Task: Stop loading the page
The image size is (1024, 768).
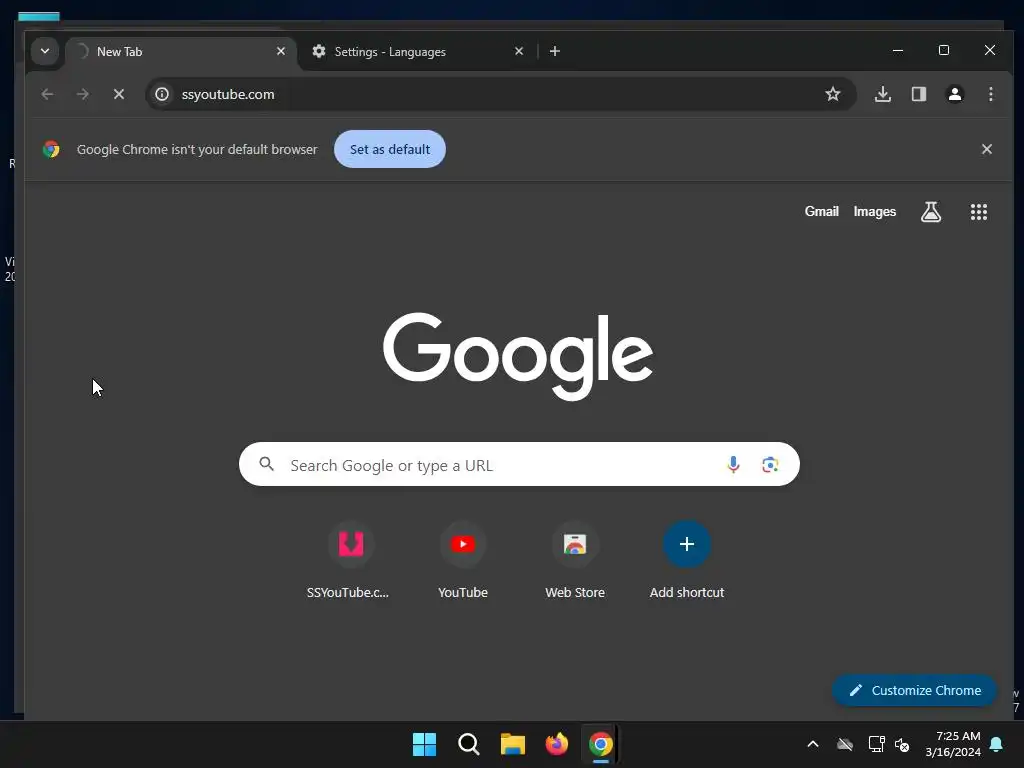Action: (x=118, y=94)
